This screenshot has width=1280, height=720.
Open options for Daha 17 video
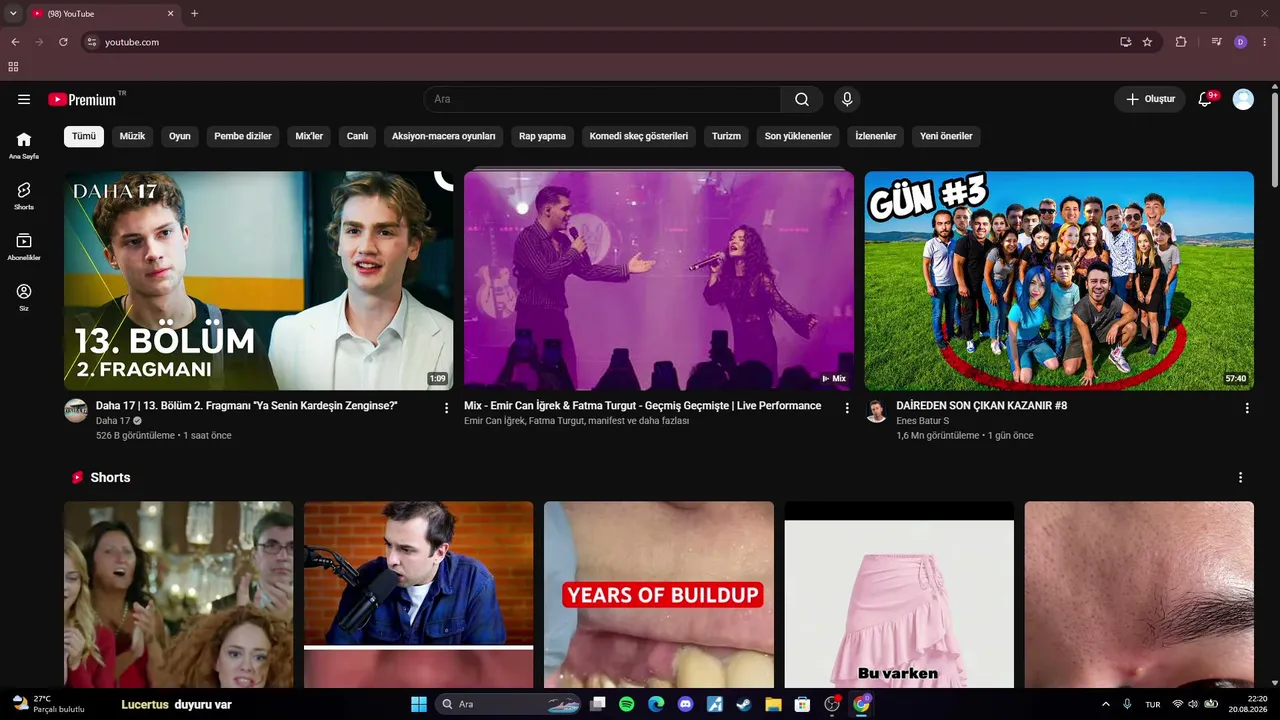[447, 408]
